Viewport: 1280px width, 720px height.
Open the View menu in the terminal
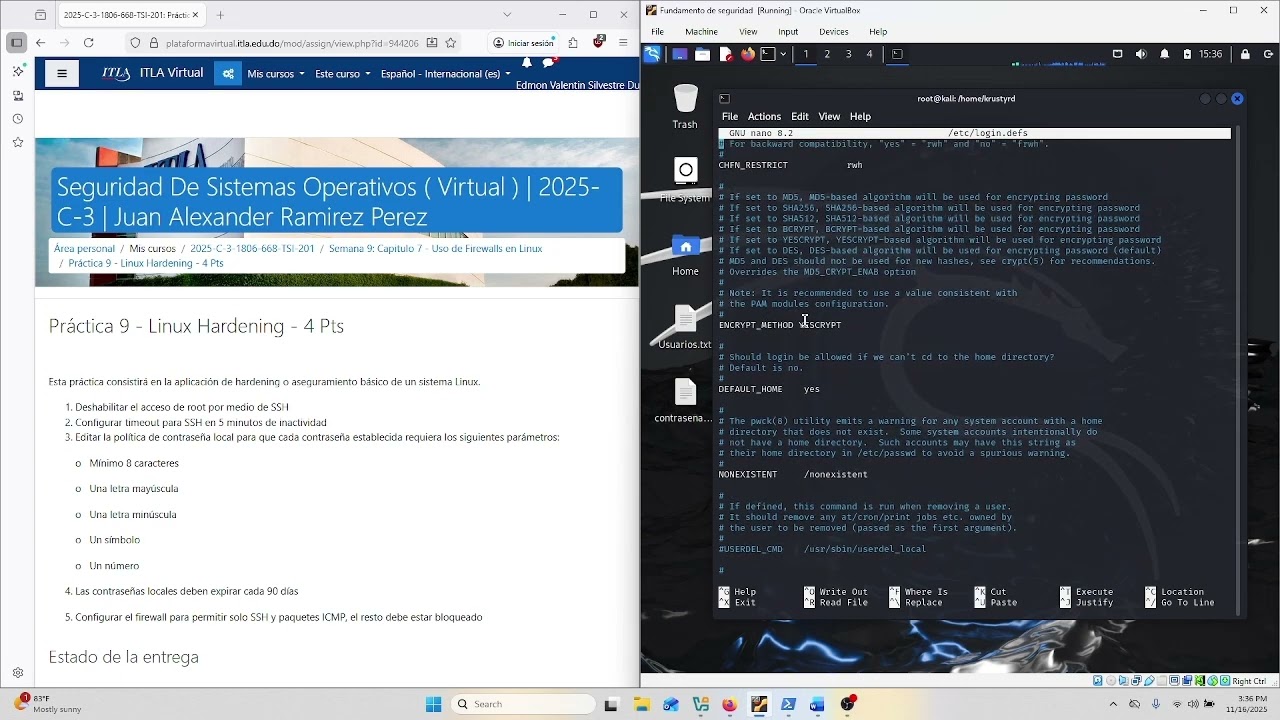[x=829, y=116]
